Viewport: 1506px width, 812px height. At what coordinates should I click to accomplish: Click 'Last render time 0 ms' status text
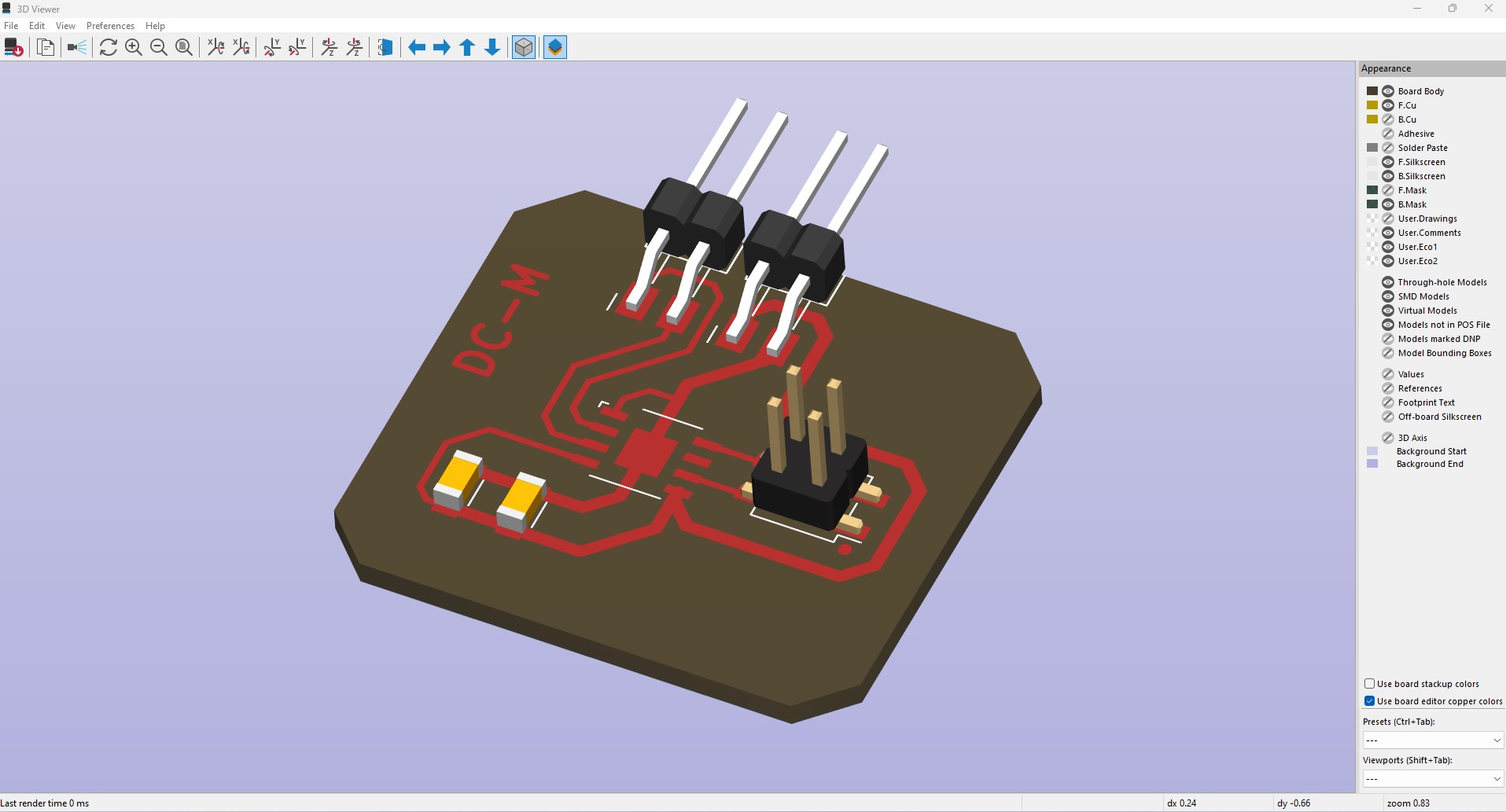point(45,803)
